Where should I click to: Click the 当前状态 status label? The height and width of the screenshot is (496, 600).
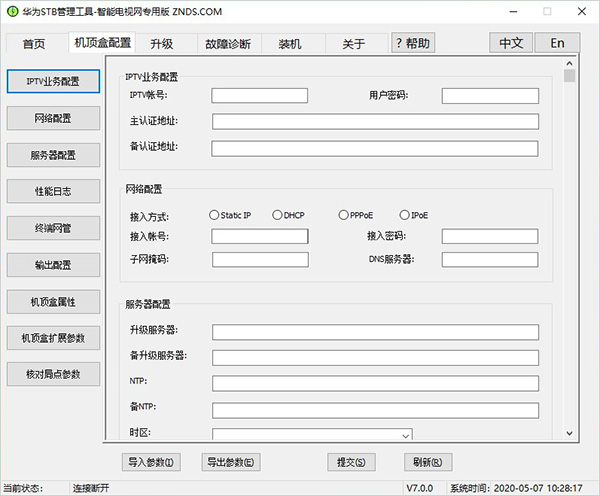point(23,488)
